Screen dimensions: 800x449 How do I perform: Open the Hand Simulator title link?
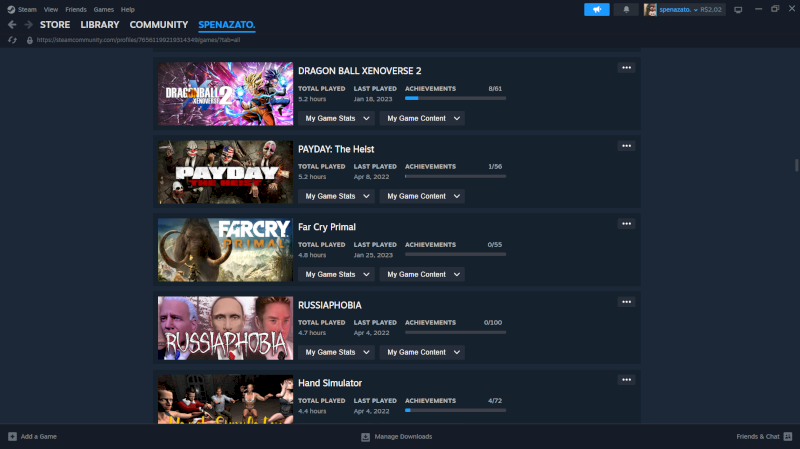point(330,383)
